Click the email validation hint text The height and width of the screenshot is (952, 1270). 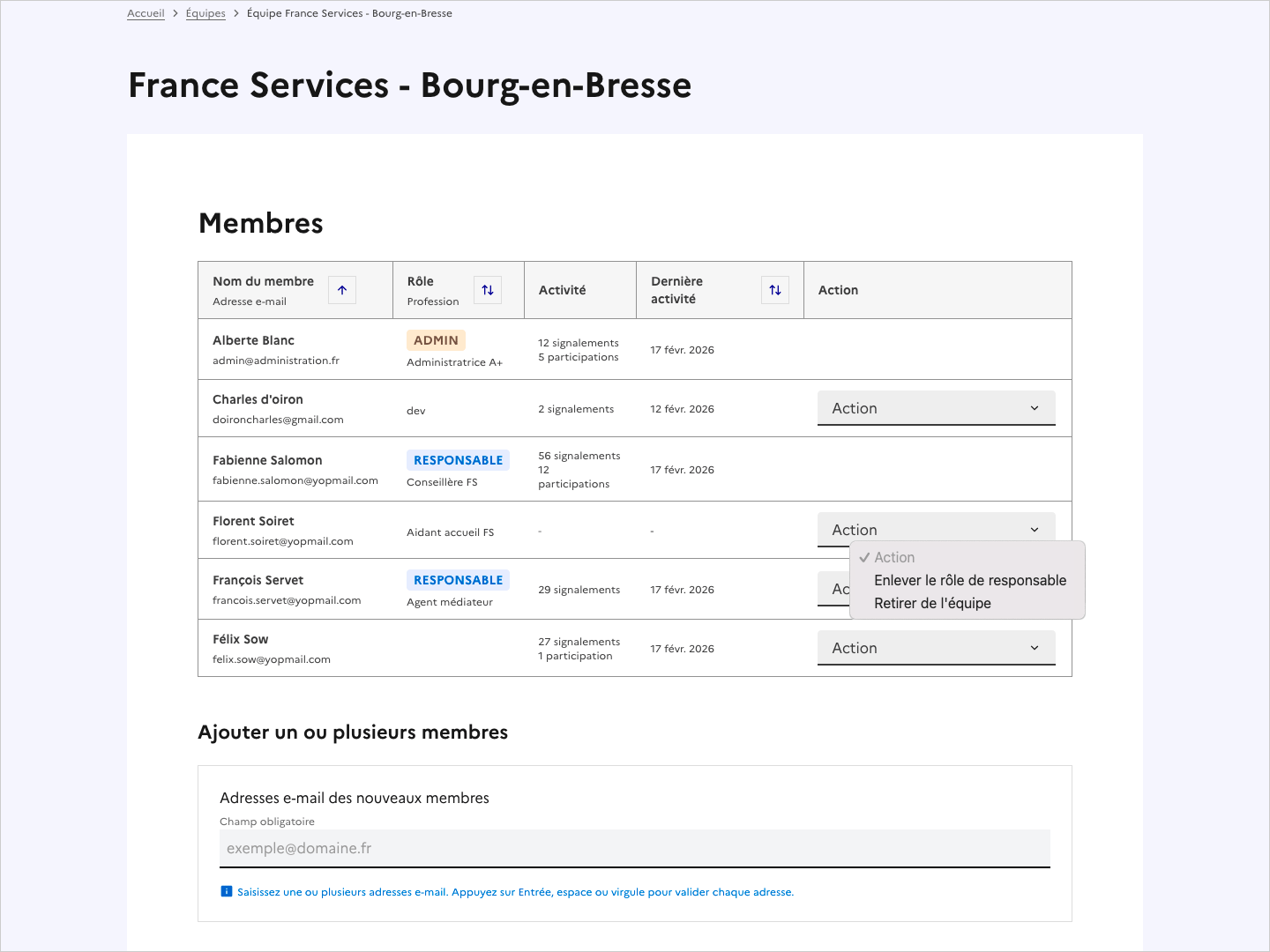514,891
